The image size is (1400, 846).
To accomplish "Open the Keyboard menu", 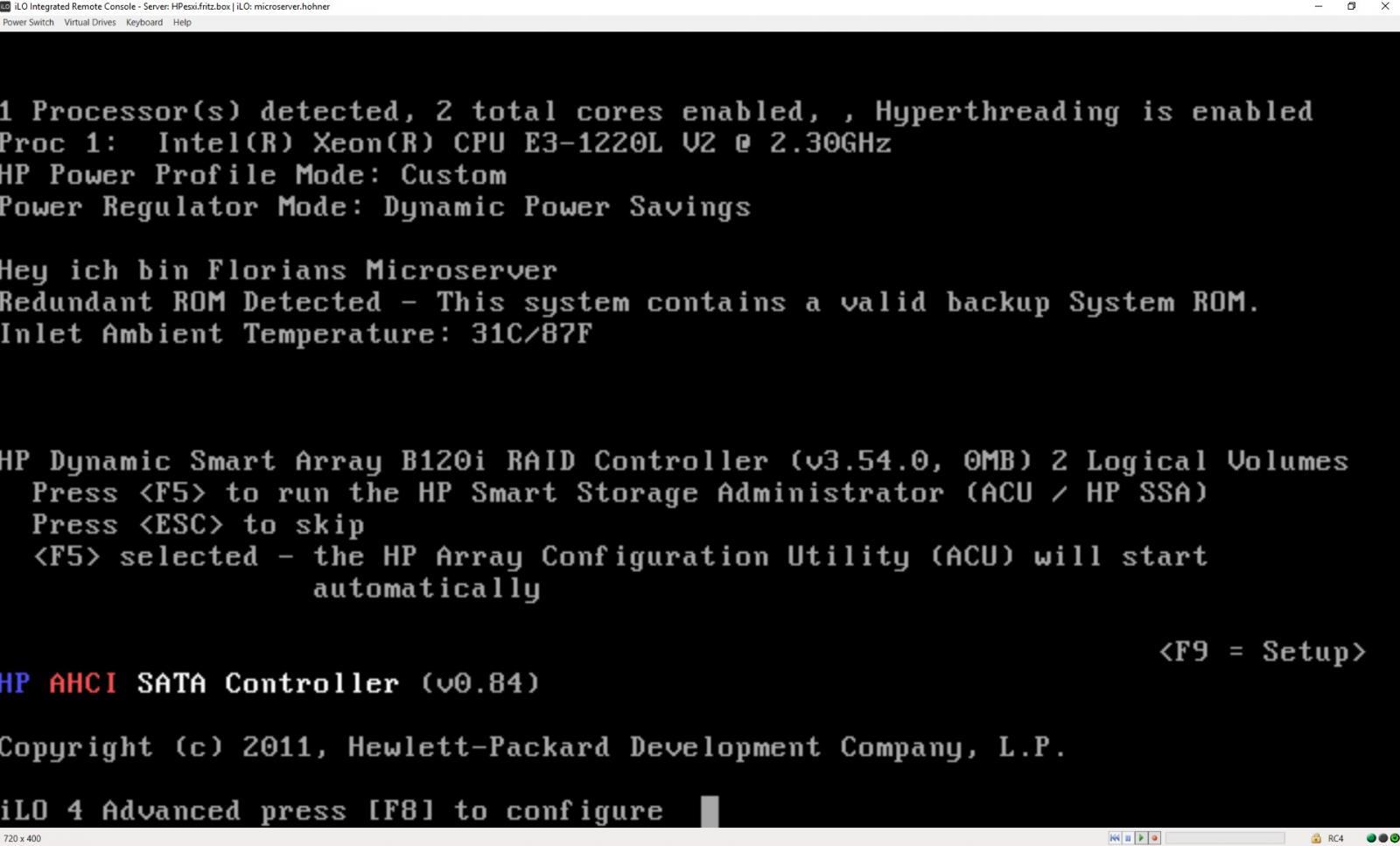I will [x=144, y=23].
